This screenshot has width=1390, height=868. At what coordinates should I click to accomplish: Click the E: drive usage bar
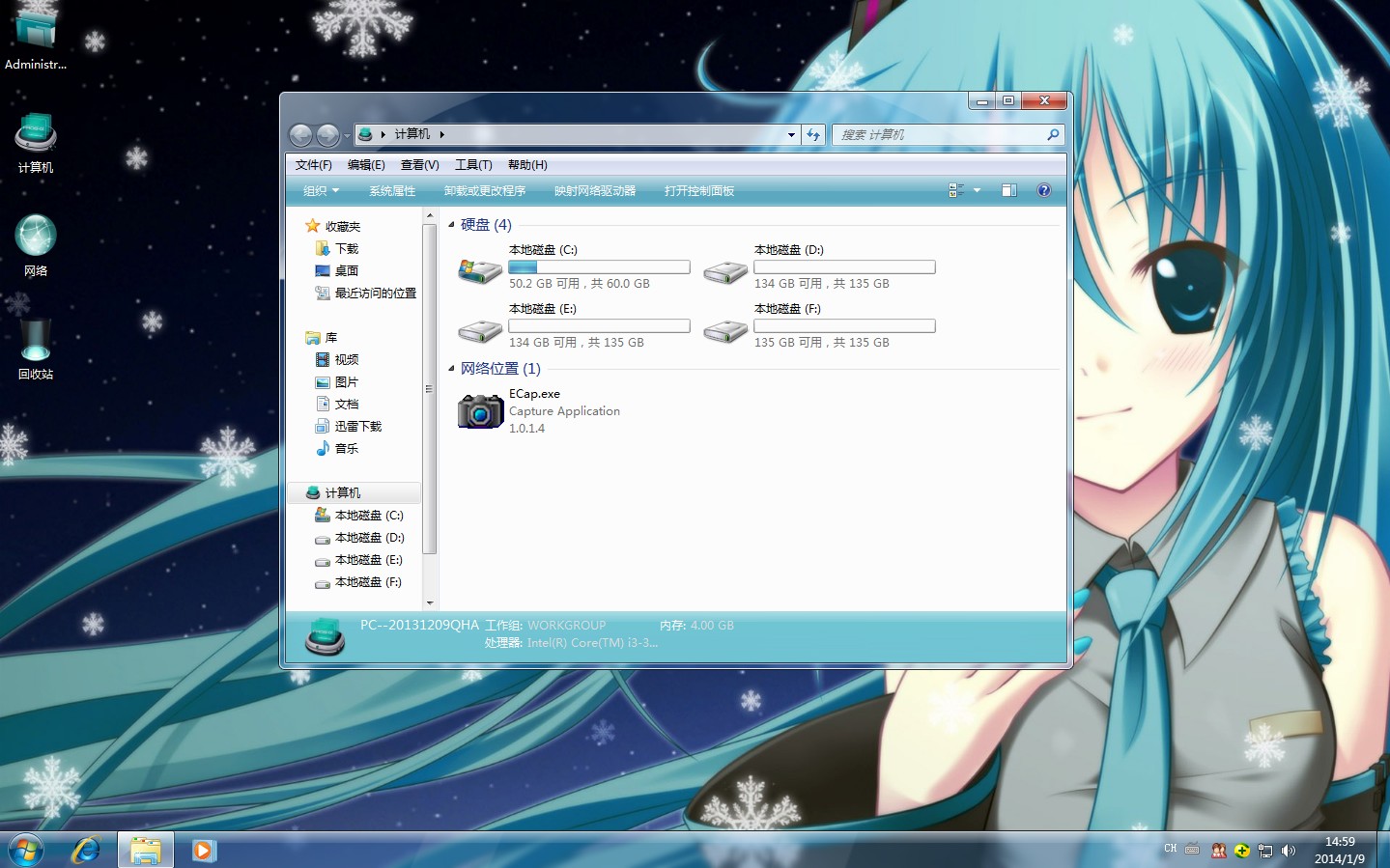pos(599,326)
